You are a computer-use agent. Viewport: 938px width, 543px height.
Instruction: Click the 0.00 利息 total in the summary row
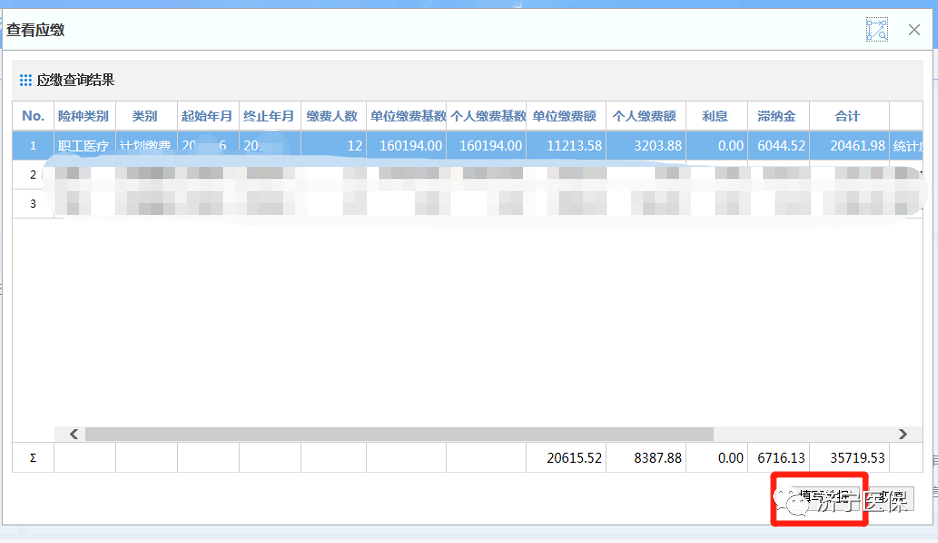pyautogui.click(x=716, y=457)
